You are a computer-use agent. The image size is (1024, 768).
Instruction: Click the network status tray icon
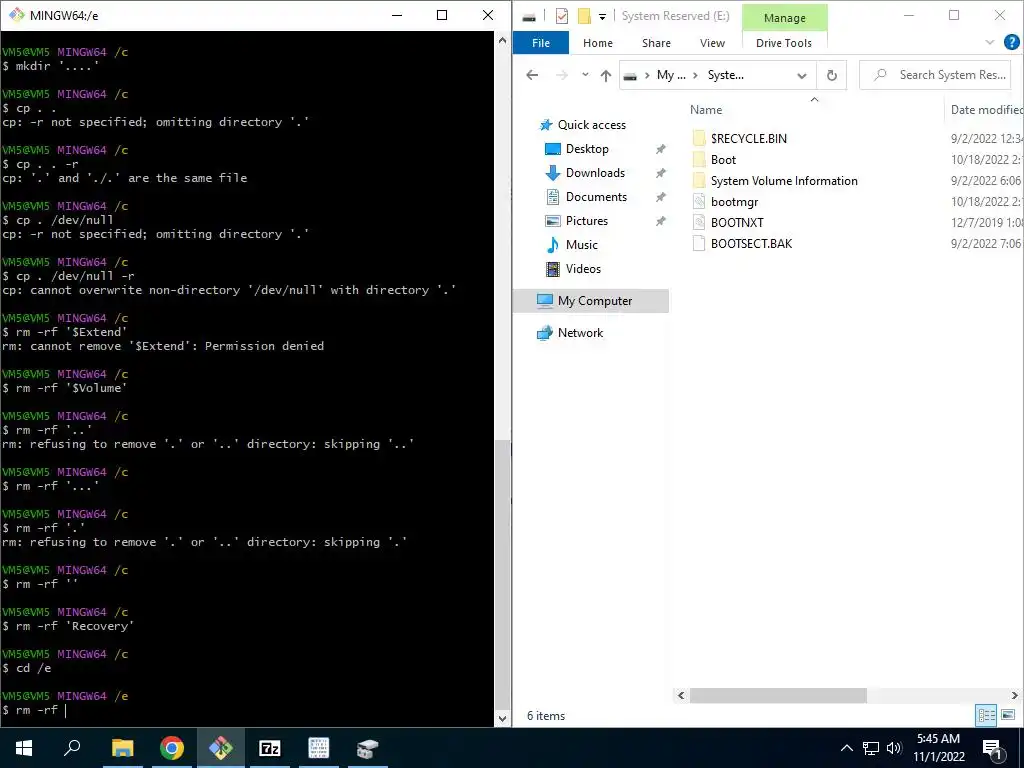coord(871,748)
